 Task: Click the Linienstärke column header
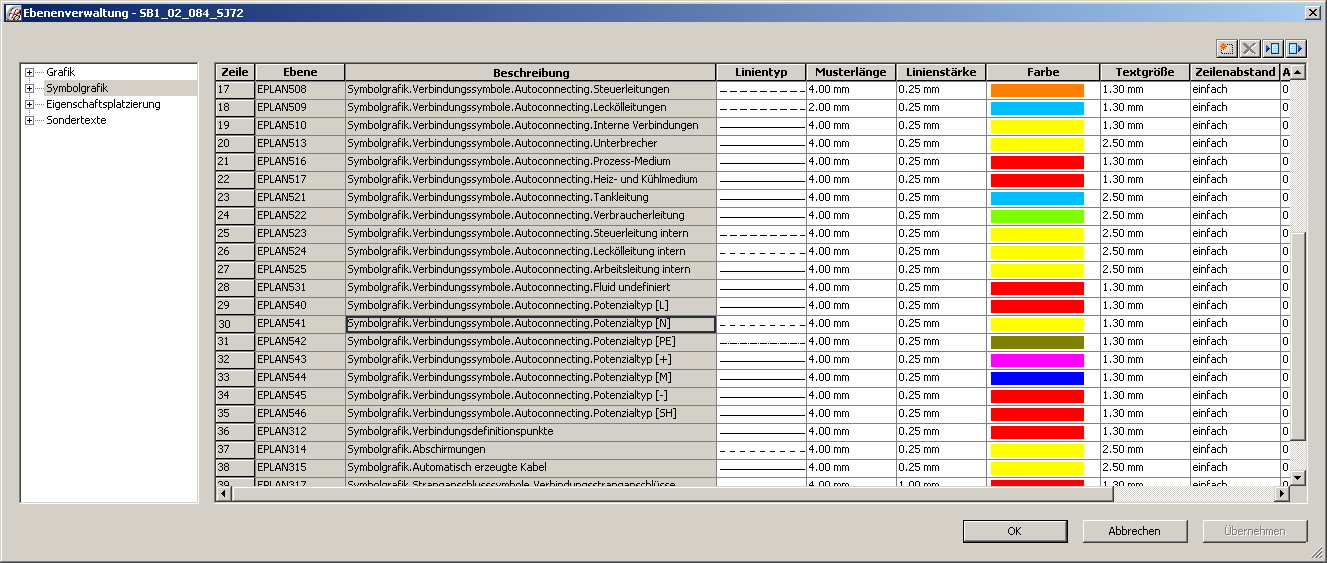point(941,72)
